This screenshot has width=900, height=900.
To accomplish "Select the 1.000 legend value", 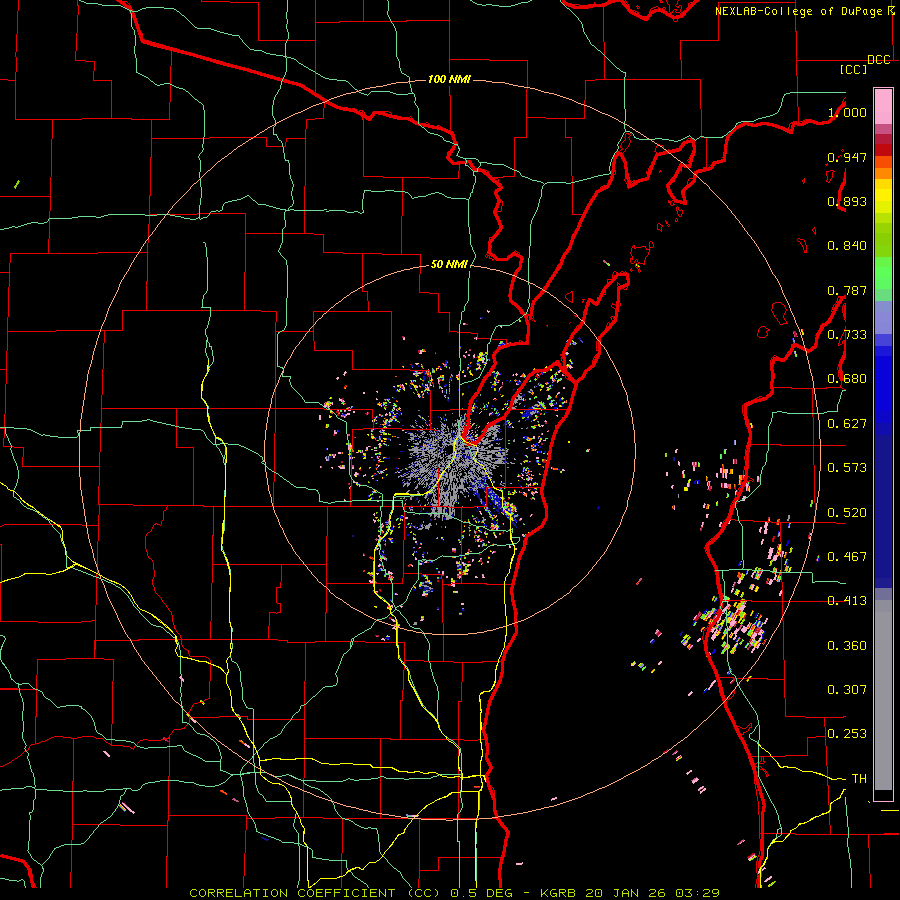I will click(x=847, y=112).
